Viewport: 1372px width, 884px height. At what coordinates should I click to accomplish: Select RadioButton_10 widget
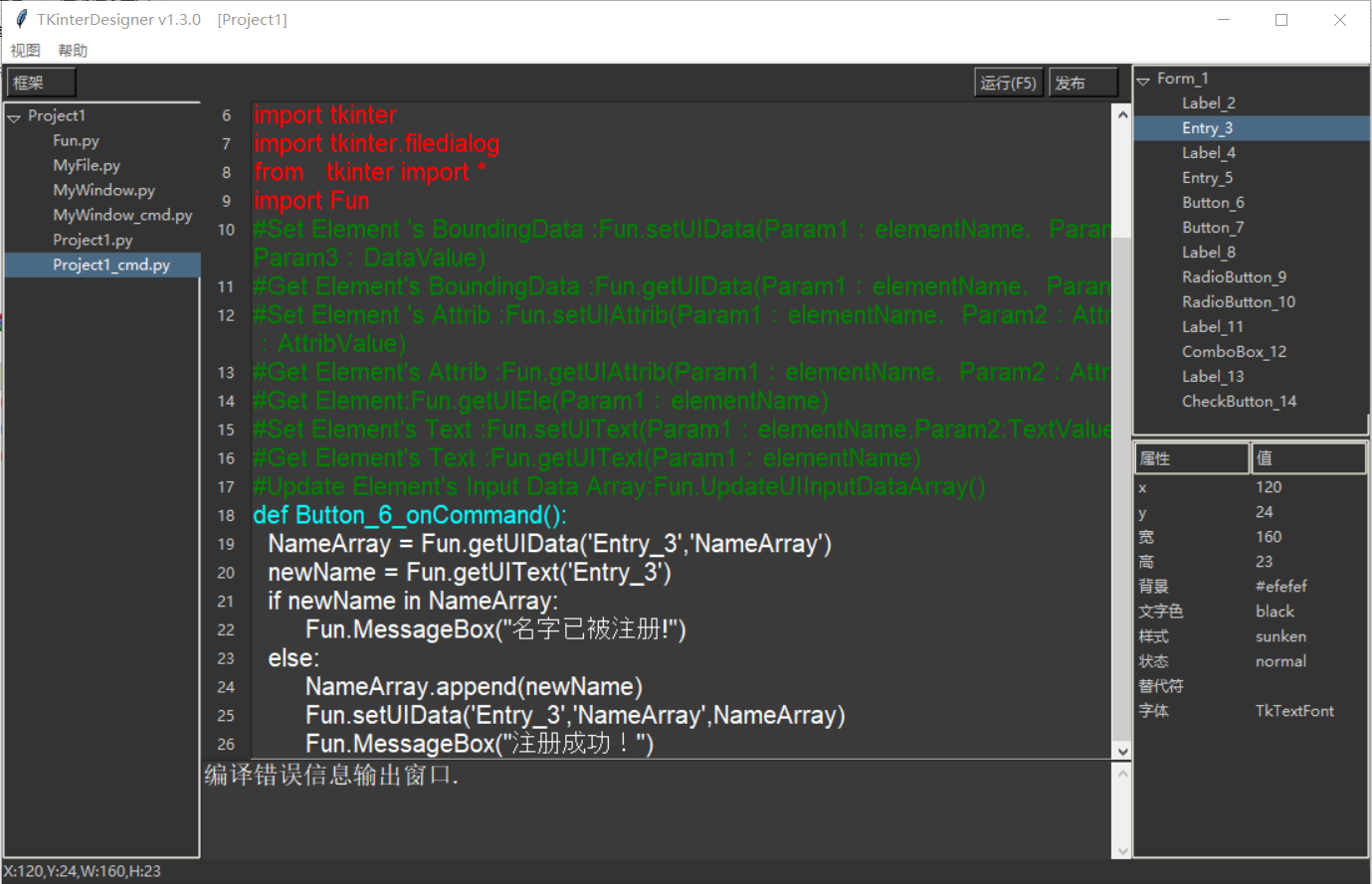[1239, 302]
